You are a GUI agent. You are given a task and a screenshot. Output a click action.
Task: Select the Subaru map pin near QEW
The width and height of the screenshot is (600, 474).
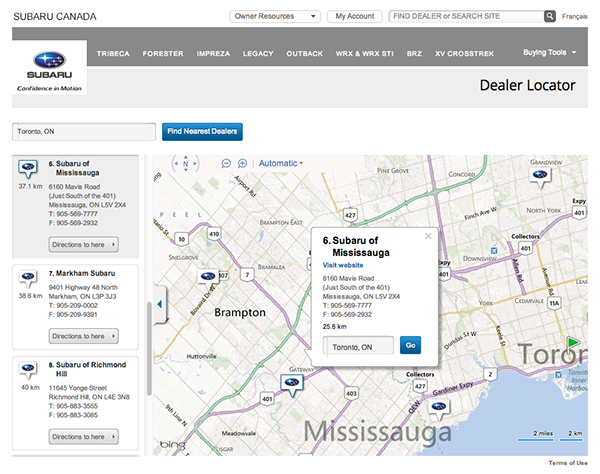[x=439, y=409]
